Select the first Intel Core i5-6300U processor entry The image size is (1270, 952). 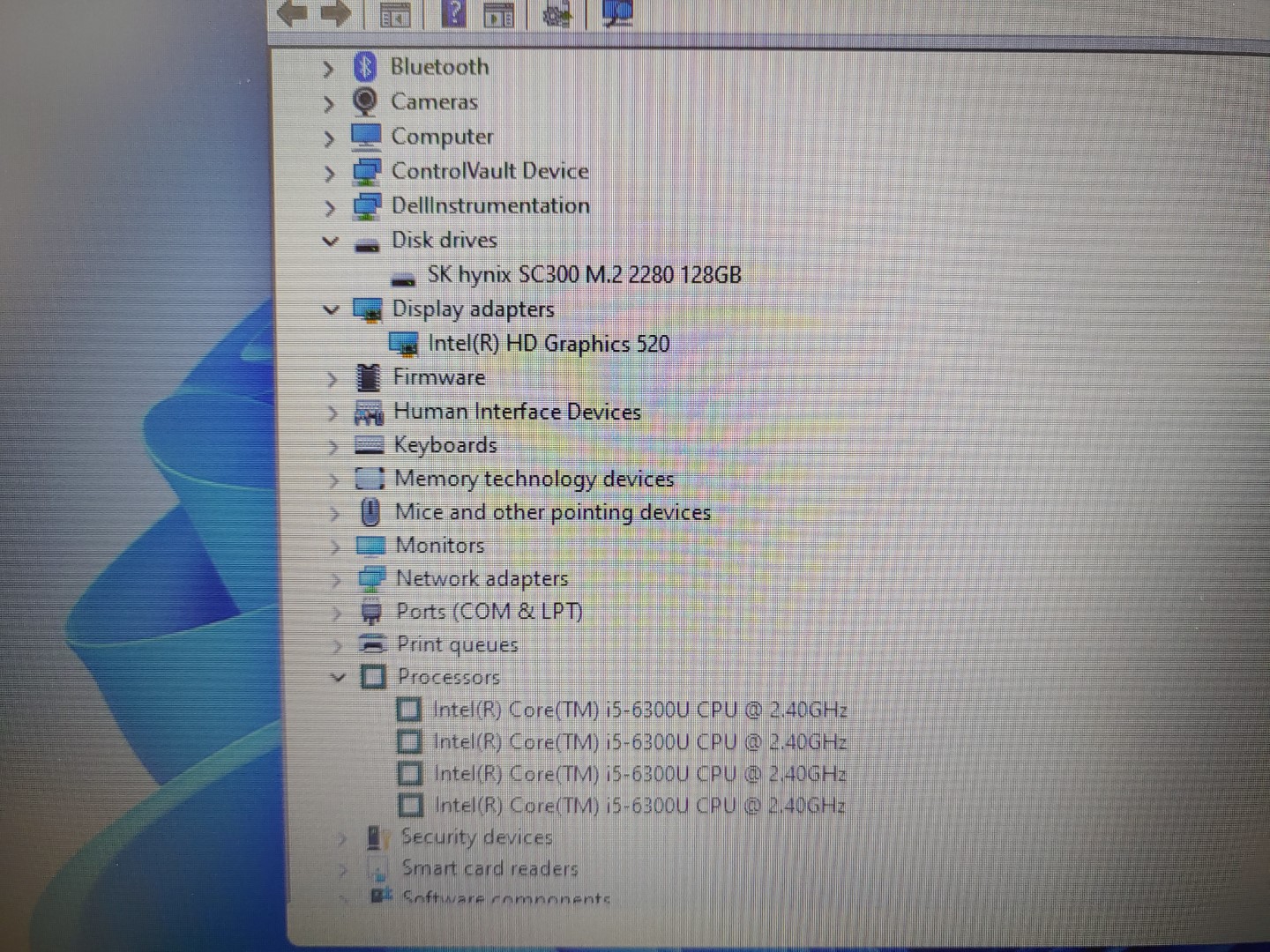click(x=639, y=710)
